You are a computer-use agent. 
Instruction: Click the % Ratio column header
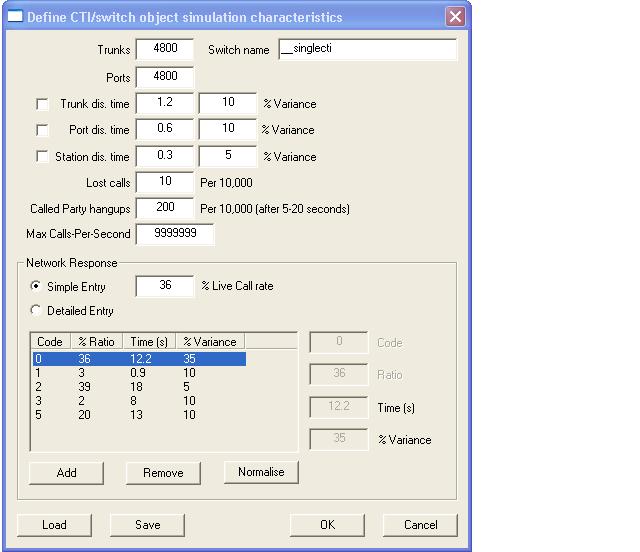[97, 341]
